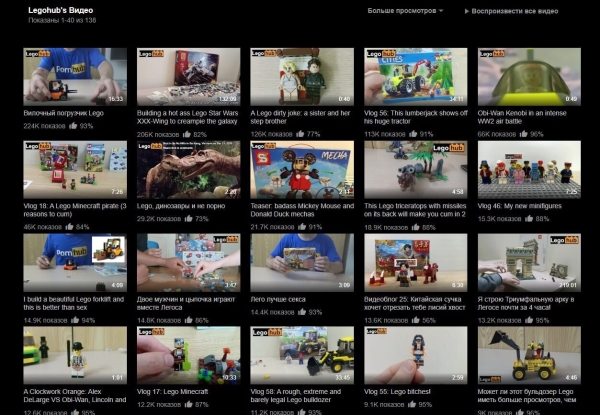Click thumbs-up icon next to 18.9K показов
Viewport: 600px width, 415px height.
416,227
